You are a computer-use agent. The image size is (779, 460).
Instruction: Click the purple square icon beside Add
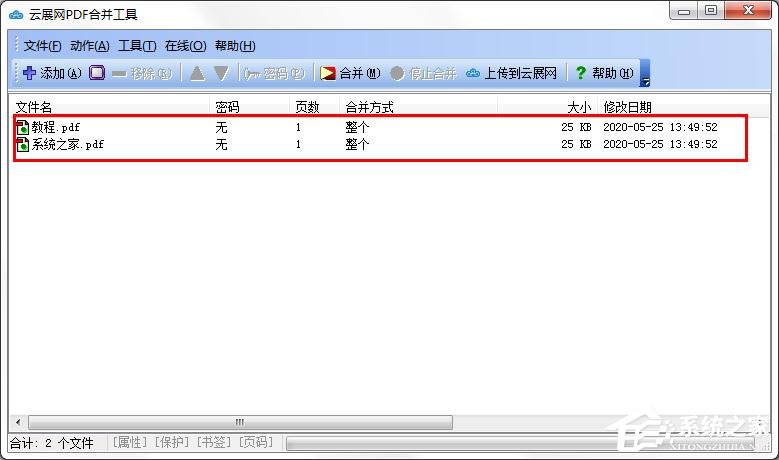(x=97, y=73)
